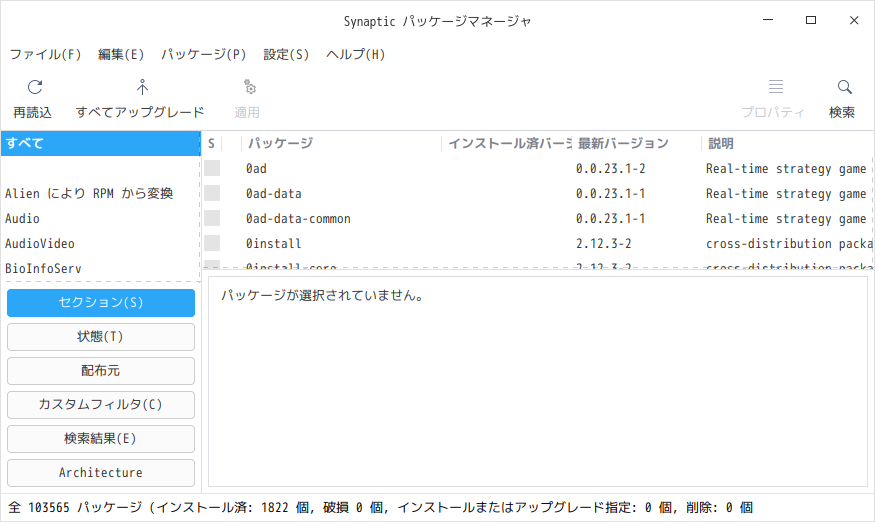Click the Synaptic パッケージマネージャ title bar
The image size is (875, 522).
pos(437,21)
